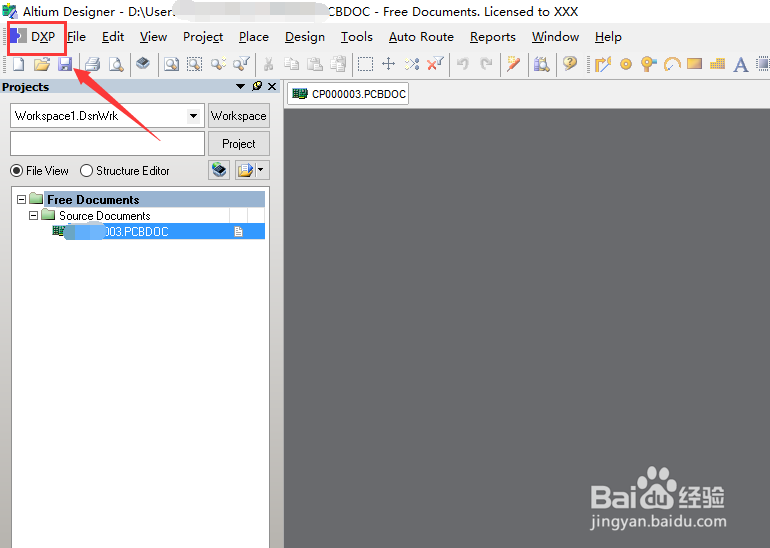This screenshot has height=548, width=770.
Task: Zoom into a selected area icon
Action: click(x=194, y=64)
